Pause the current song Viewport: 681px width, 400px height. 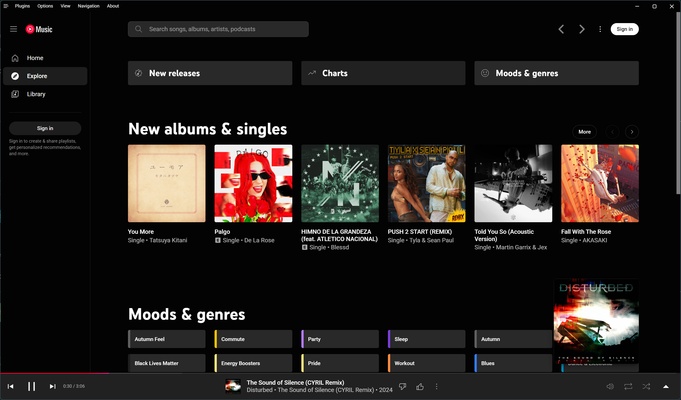pyautogui.click(x=31, y=386)
